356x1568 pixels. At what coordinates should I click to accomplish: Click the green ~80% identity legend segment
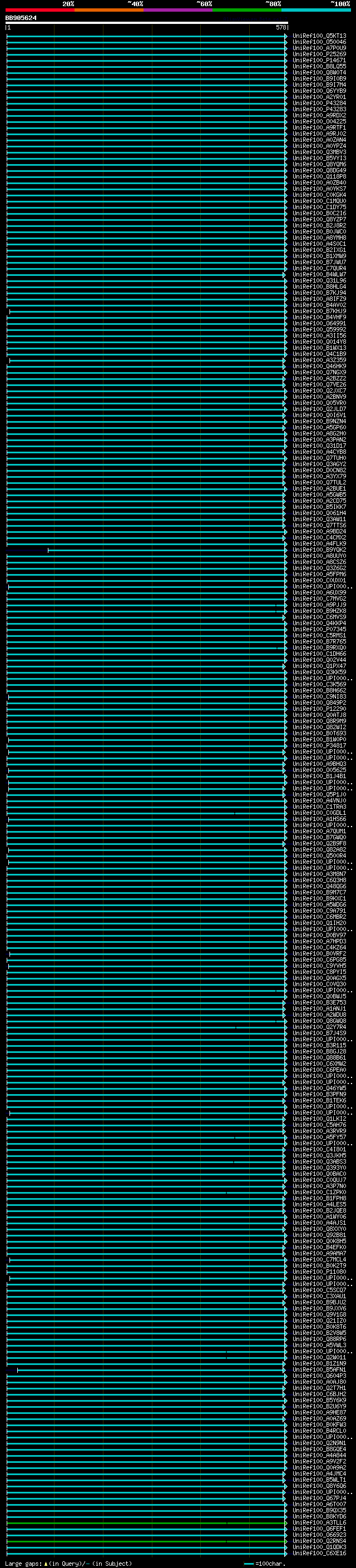coord(247,10)
